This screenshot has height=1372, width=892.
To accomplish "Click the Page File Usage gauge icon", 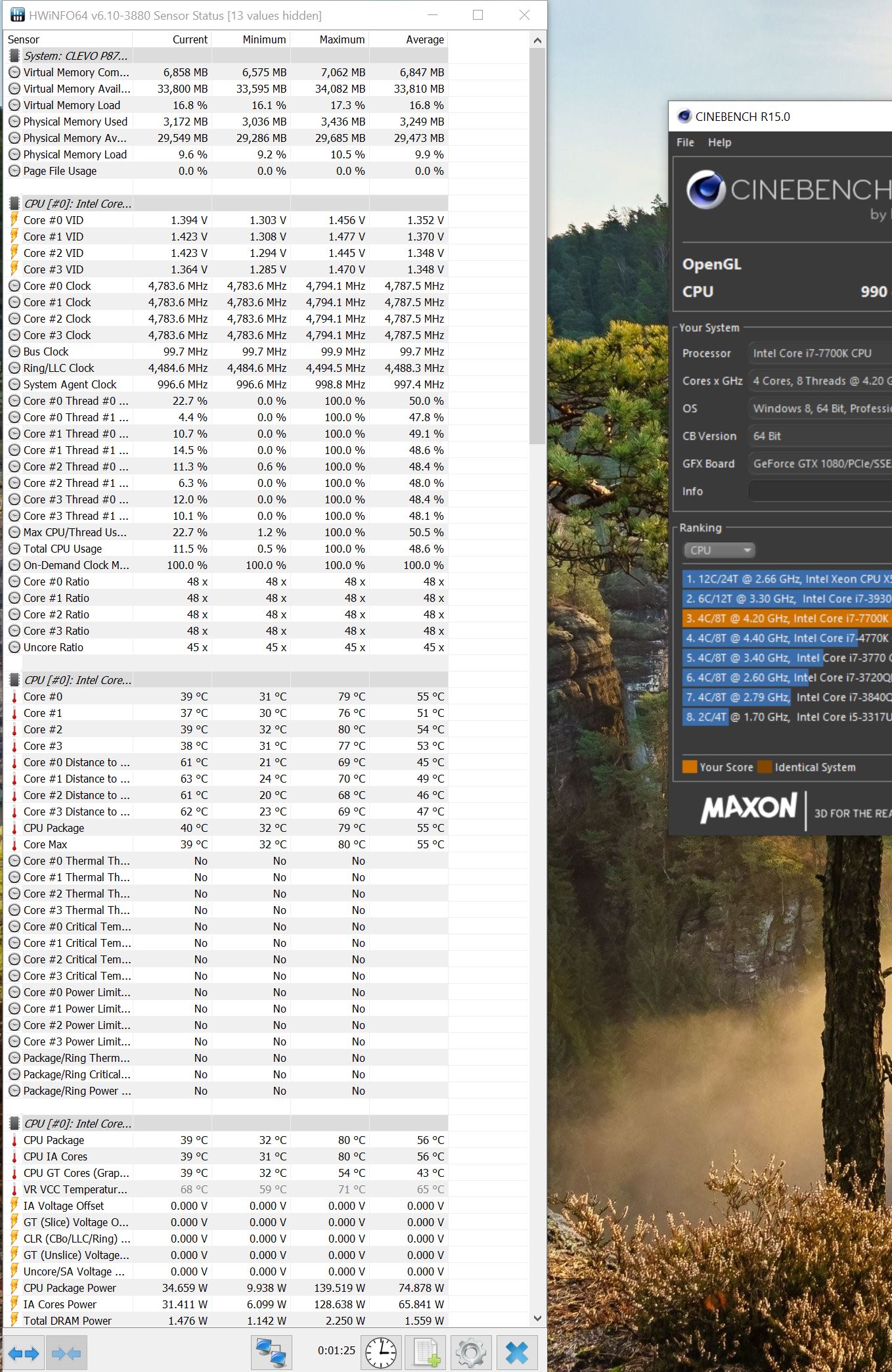I will pos(14,171).
